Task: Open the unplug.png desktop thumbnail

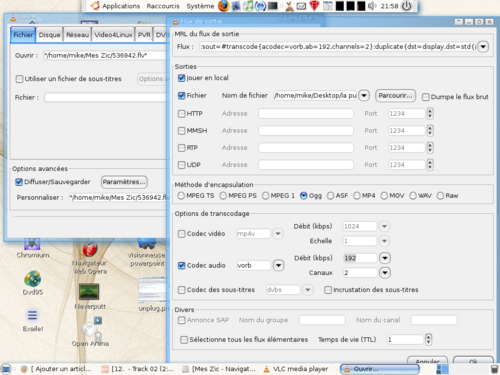Action: [x=153, y=295]
